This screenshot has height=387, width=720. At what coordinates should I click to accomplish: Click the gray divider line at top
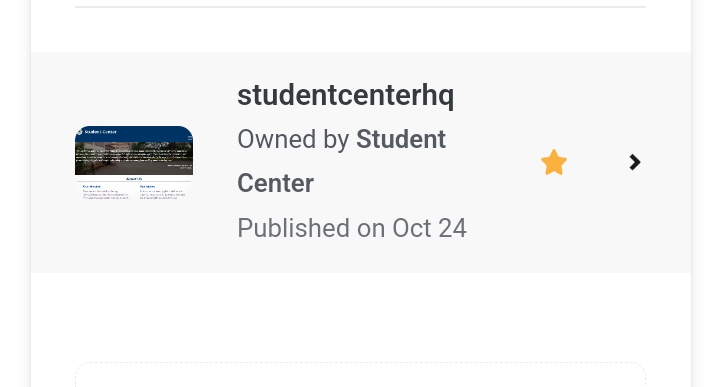pos(360,7)
